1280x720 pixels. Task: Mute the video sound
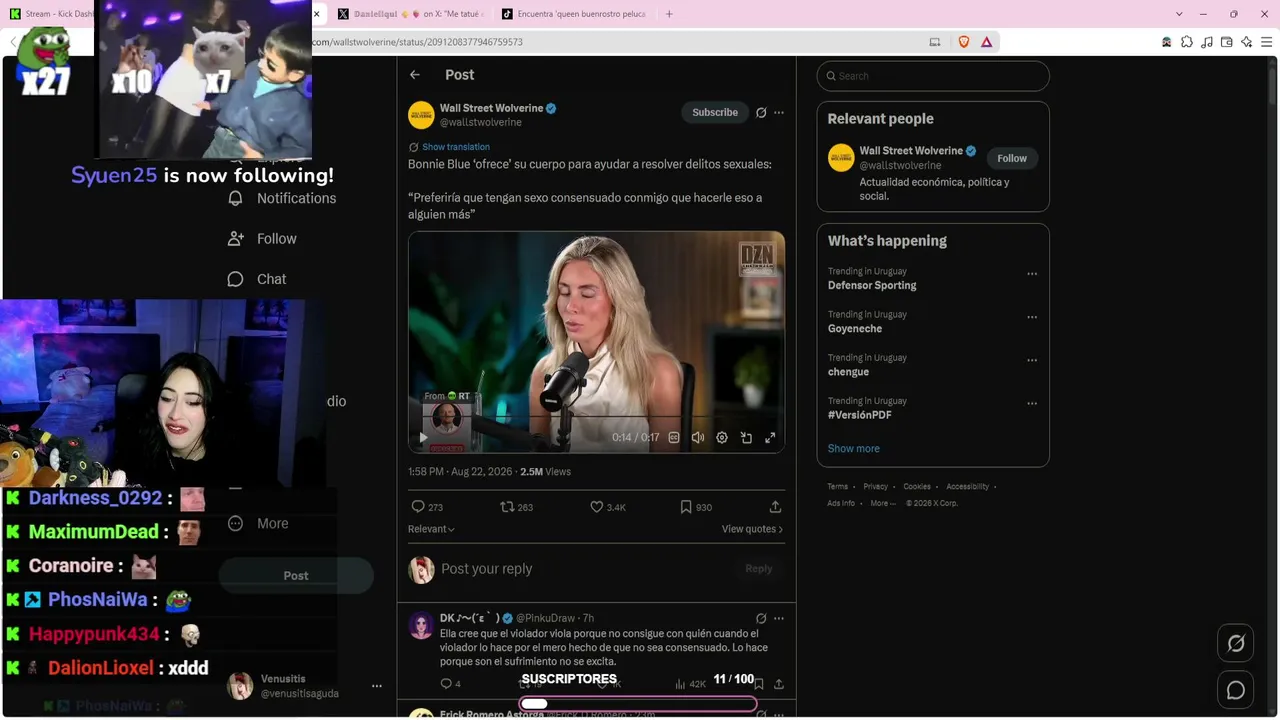(x=698, y=438)
